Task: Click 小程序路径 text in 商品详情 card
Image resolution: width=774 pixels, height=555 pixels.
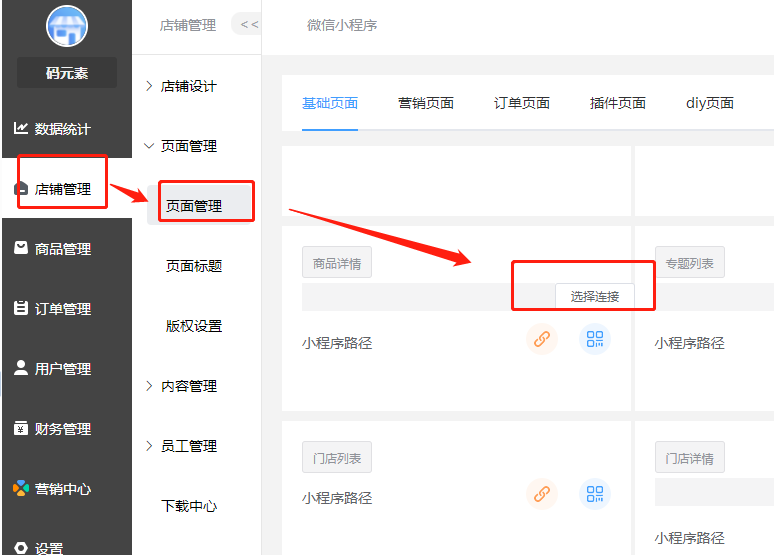Action: point(337,343)
